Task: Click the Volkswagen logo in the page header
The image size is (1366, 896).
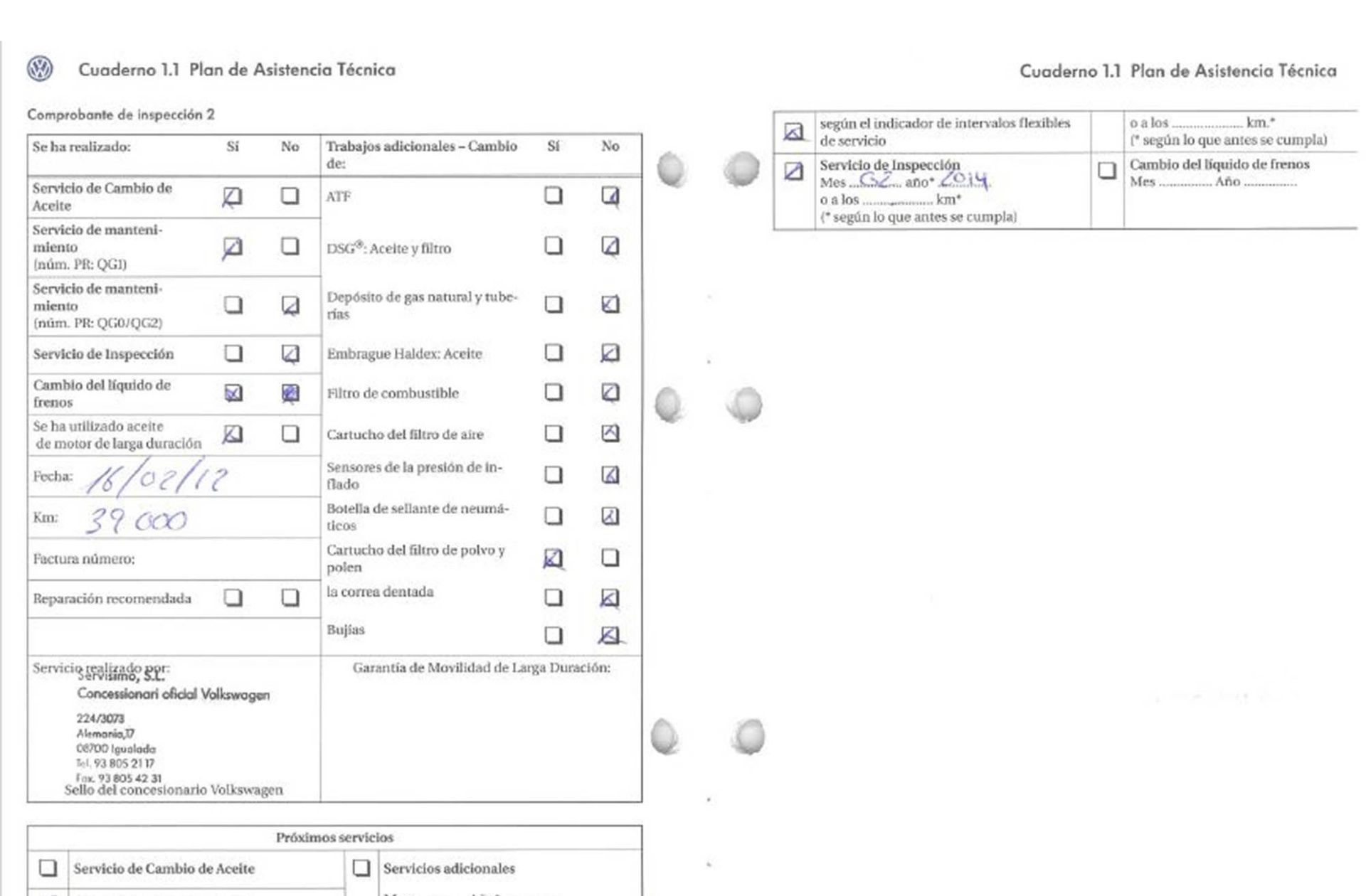Action: click(x=40, y=70)
